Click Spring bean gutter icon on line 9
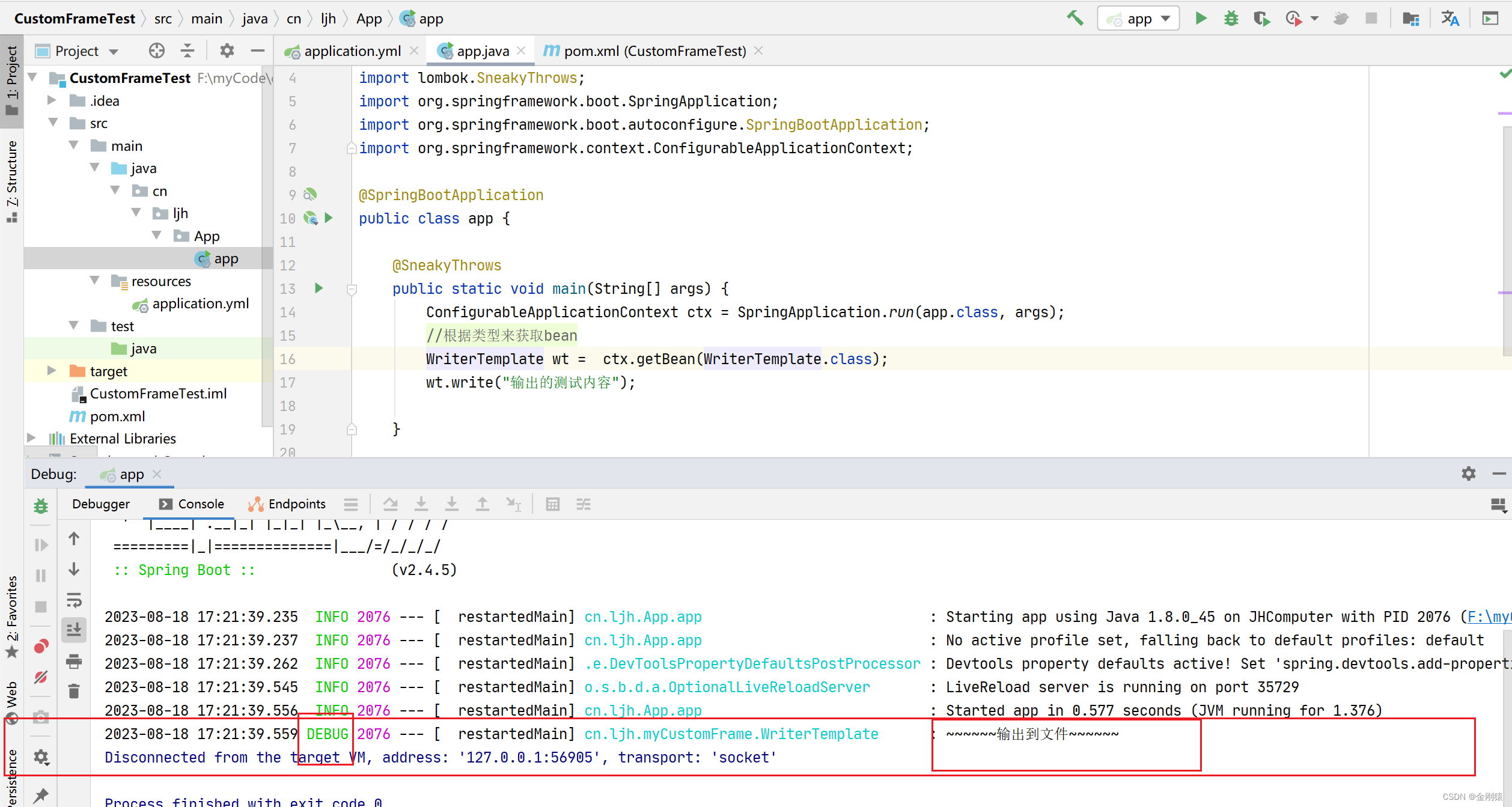Screen dimensions: 1512x807 point(310,195)
